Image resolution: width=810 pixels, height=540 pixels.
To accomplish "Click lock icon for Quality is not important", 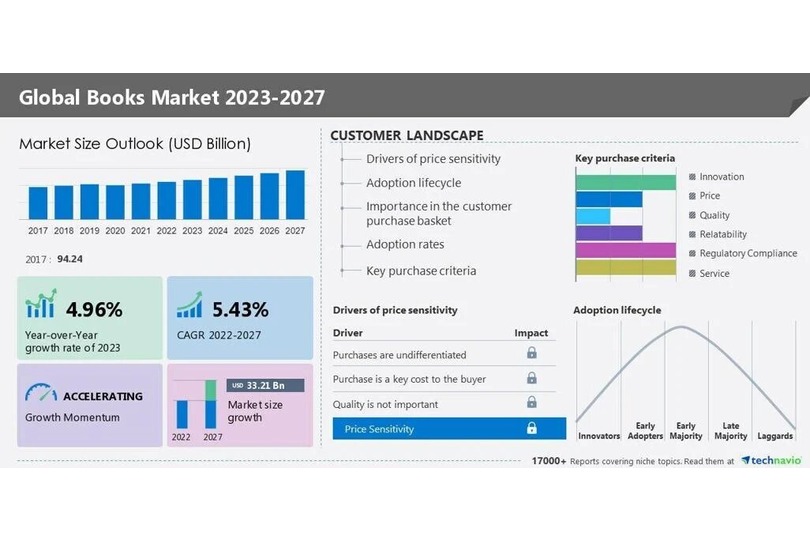I will [532, 402].
